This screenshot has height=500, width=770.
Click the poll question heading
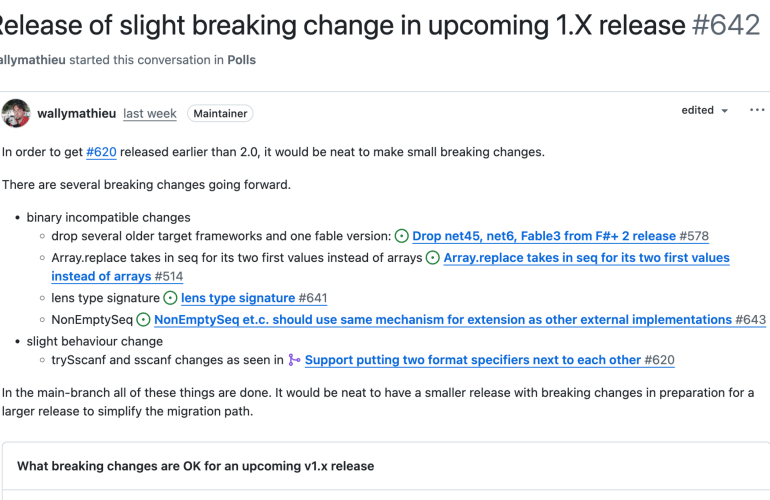196,466
